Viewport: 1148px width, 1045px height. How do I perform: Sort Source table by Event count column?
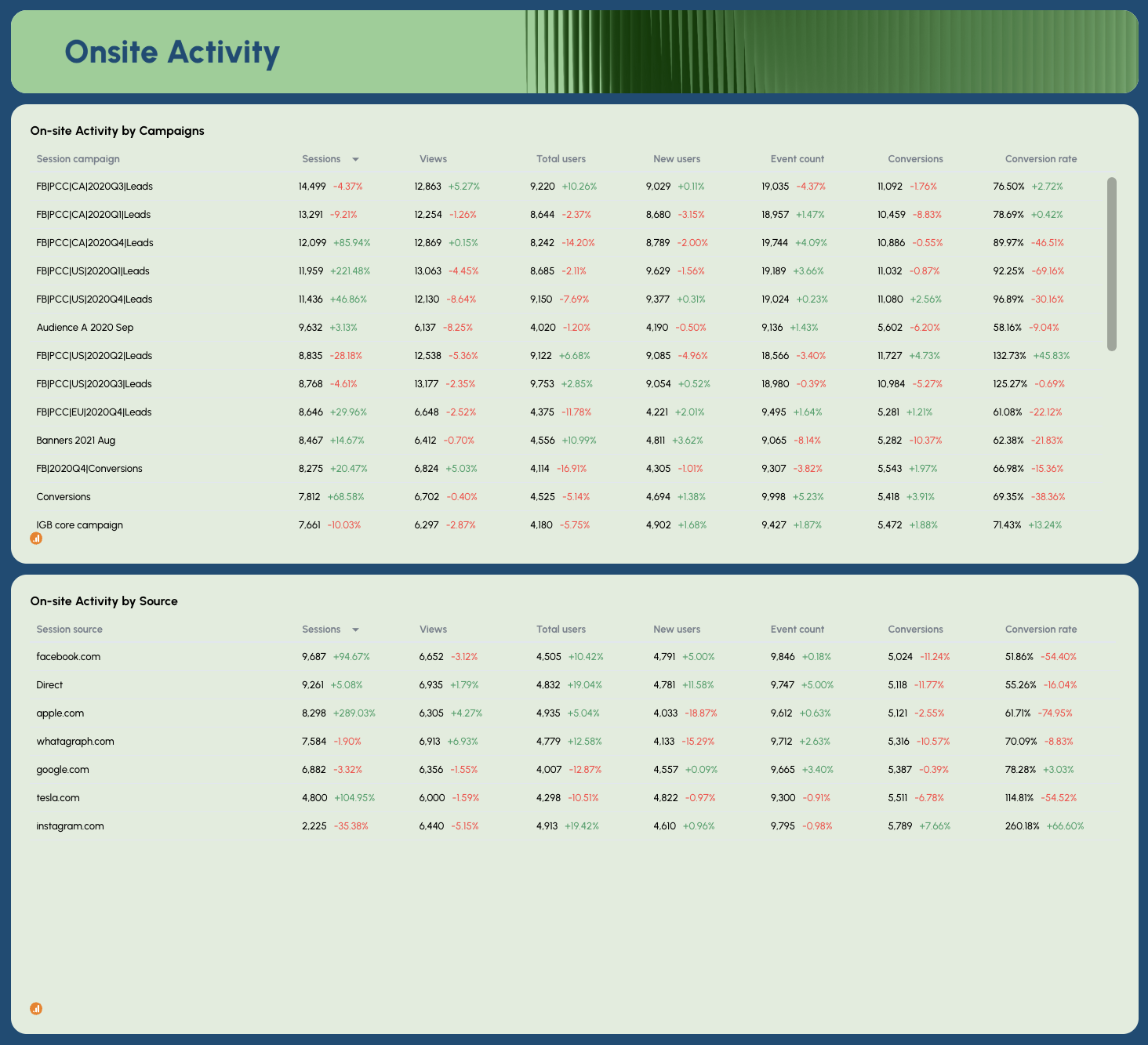(x=797, y=629)
